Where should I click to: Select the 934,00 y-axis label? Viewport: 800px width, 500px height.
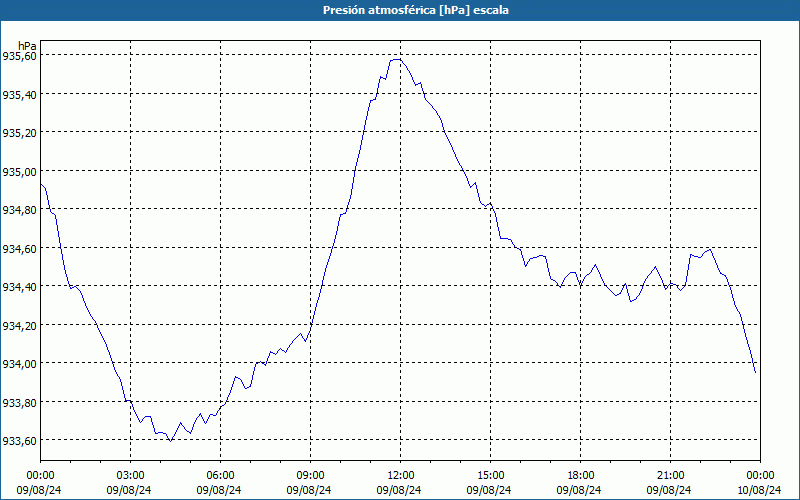(x=19, y=364)
